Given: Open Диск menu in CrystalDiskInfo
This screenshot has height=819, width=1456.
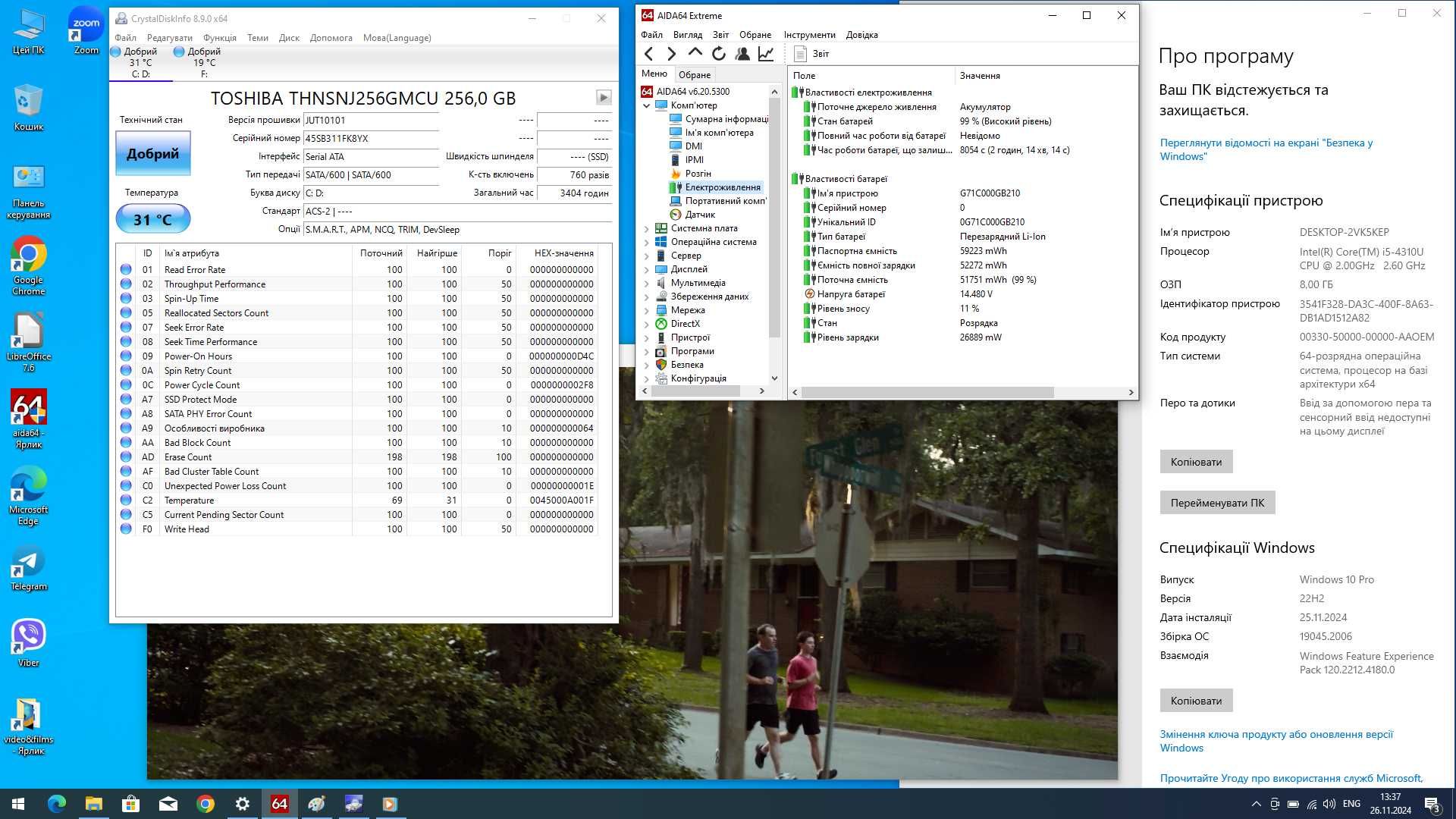Looking at the screenshot, I should pos(289,37).
